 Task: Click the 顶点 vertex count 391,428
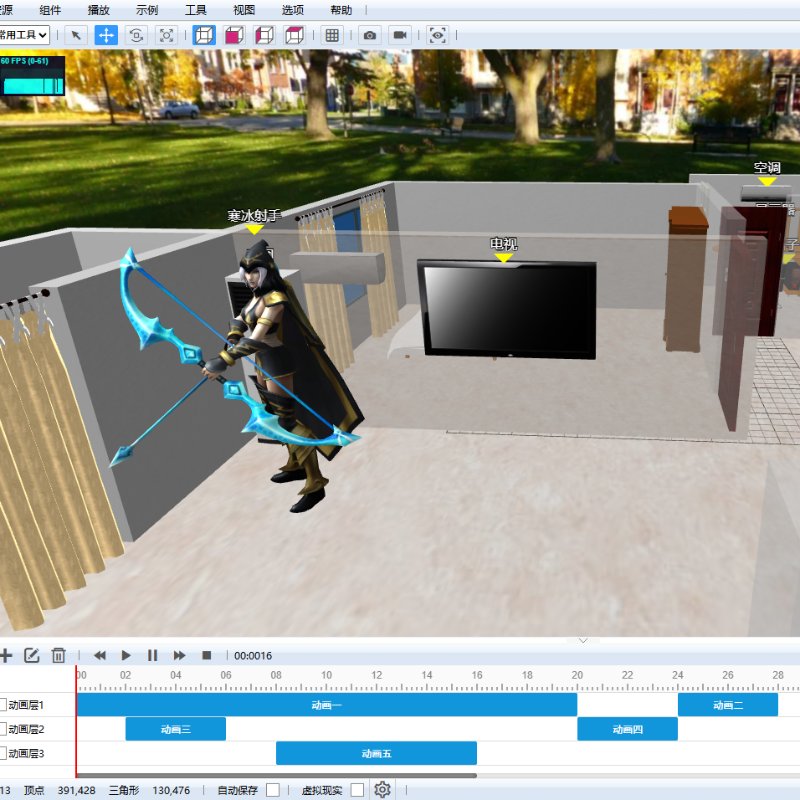point(76,790)
